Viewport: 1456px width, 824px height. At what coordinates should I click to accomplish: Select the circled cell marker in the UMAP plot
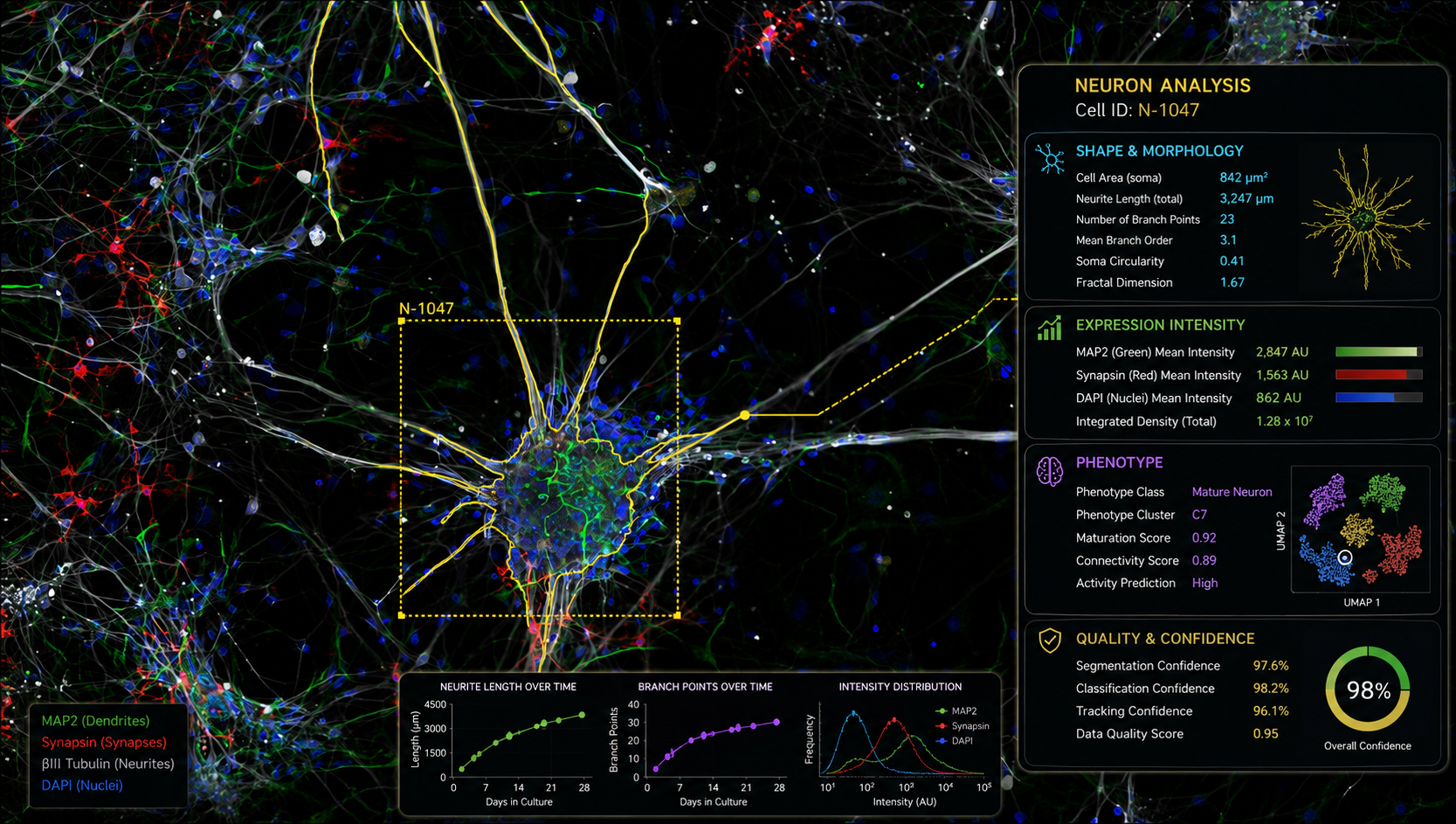coord(1345,557)
